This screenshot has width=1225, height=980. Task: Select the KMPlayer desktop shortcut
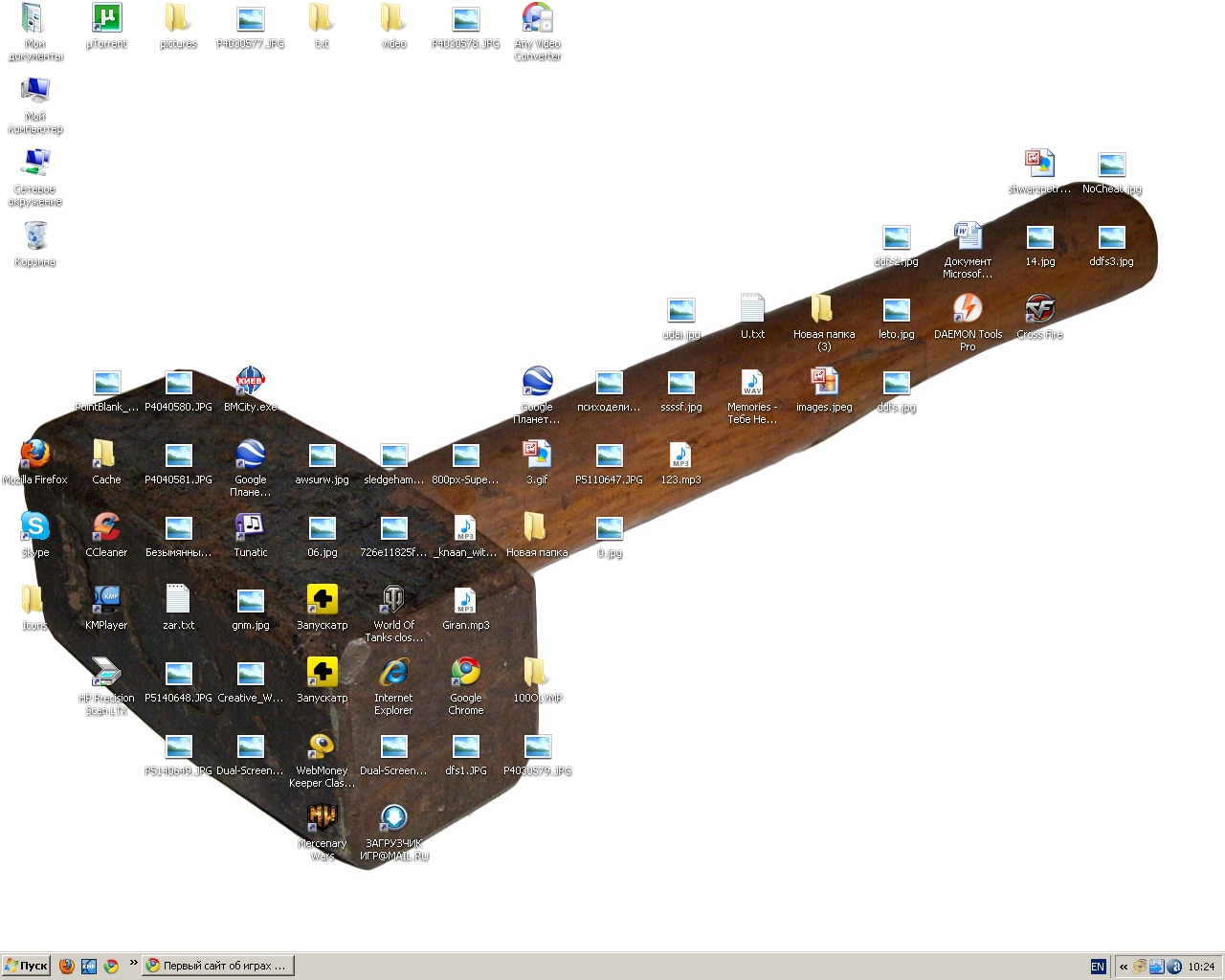coord(106,608)
